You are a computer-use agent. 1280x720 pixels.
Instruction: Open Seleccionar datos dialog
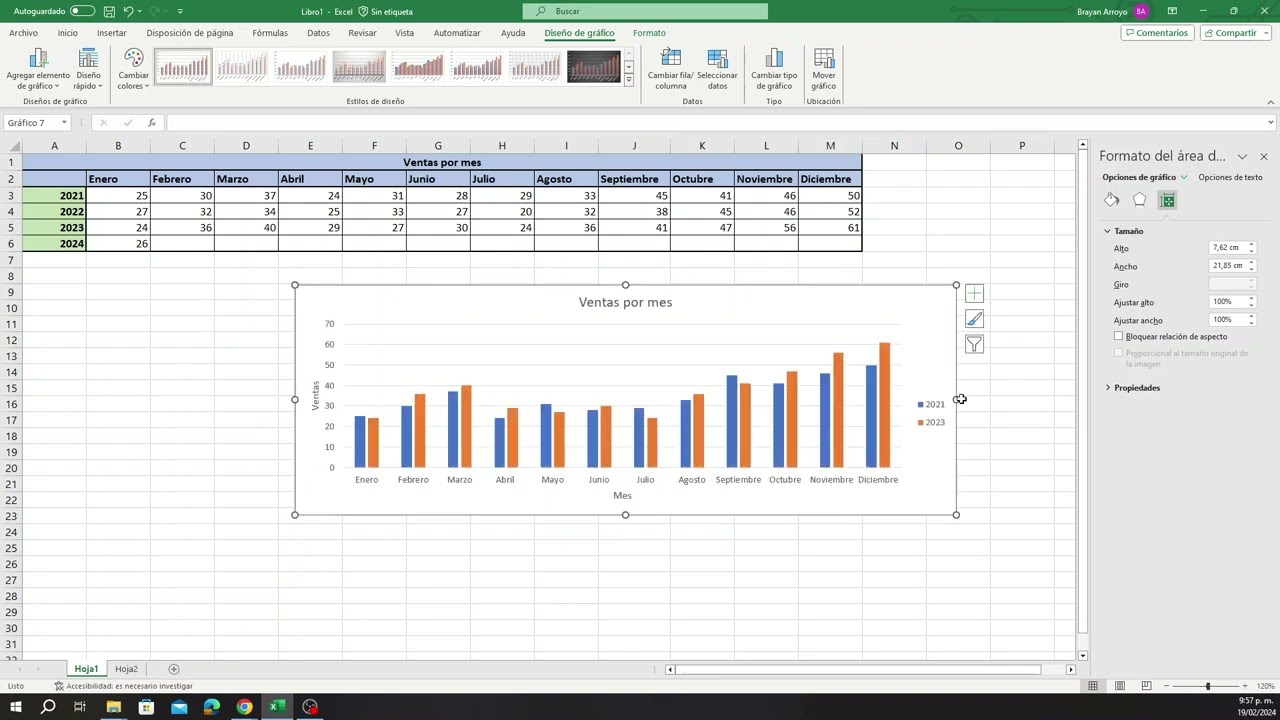click(x=717, y=69)
